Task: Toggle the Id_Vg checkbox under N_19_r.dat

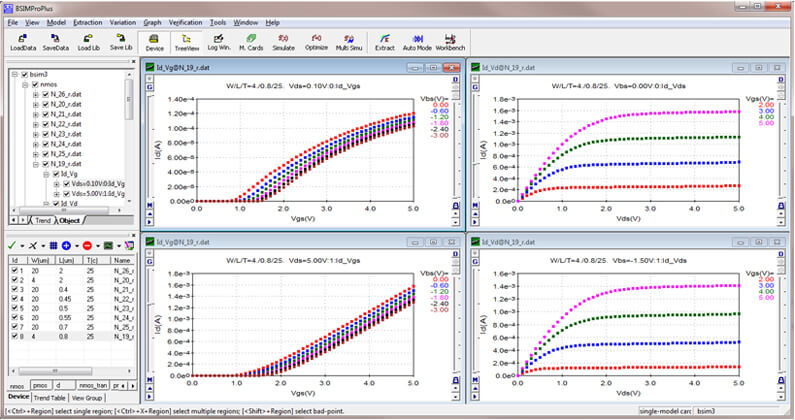Action: click(x=56, y=174)
